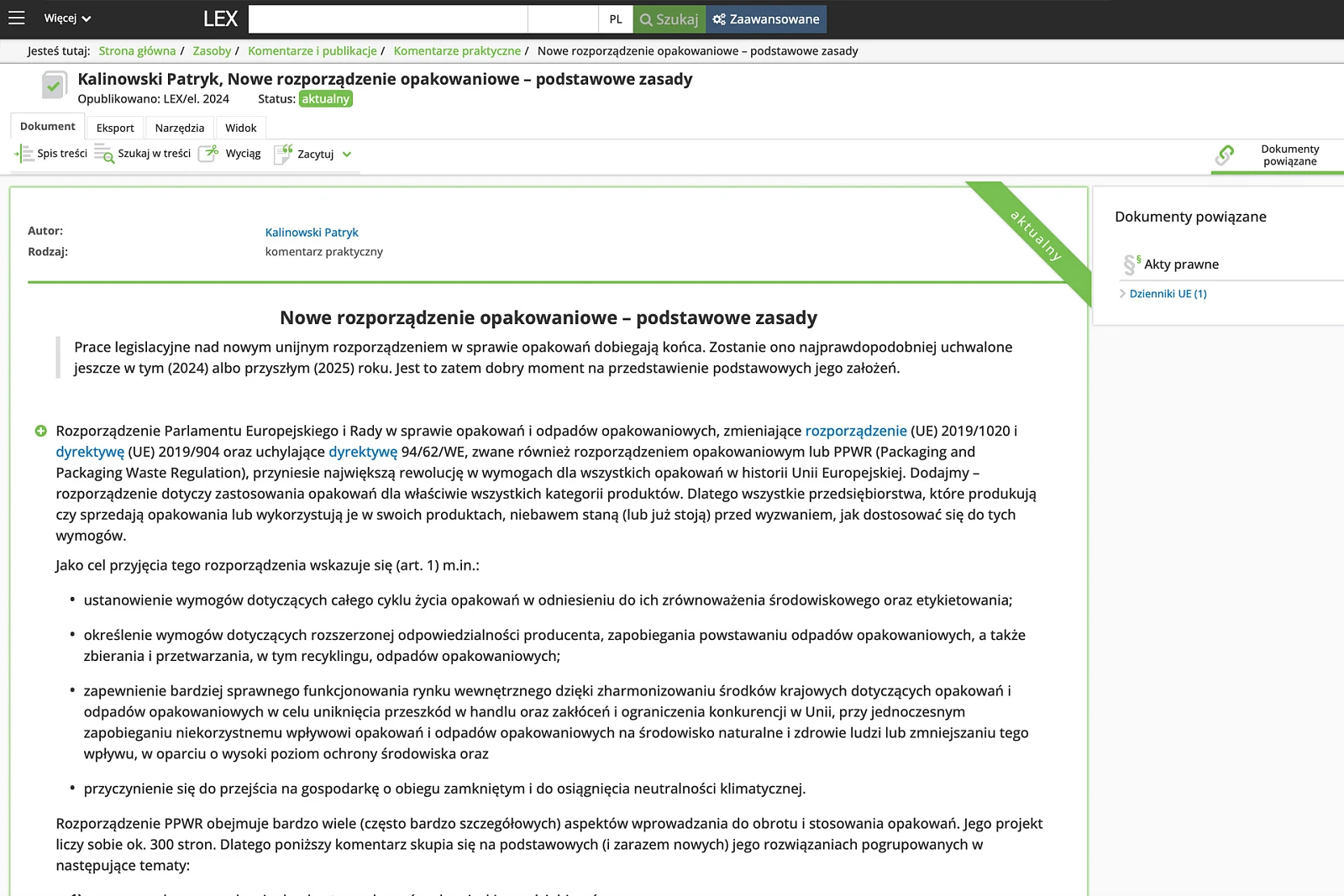Open the Narzędzia tab
The width and height of the screenshot is (1344, 896).
pos(180,128)
